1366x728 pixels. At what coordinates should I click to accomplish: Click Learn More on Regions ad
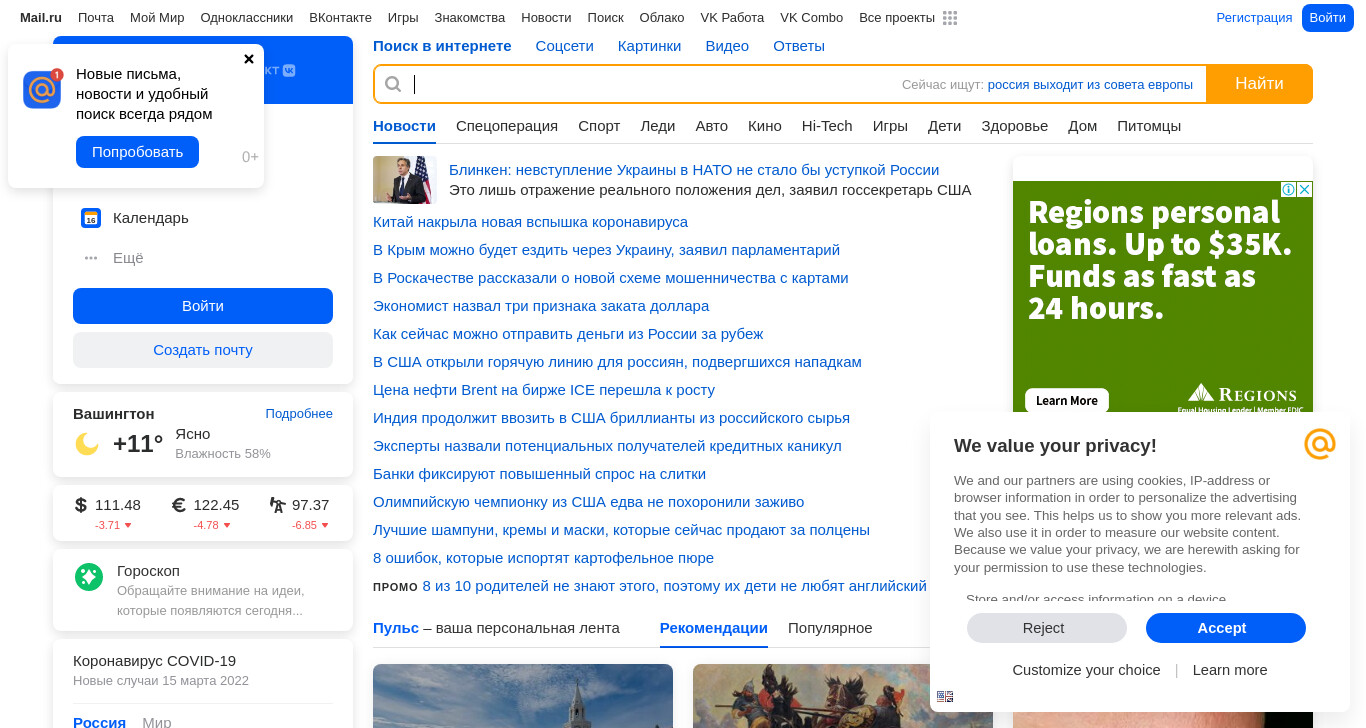pos(1067,400)
